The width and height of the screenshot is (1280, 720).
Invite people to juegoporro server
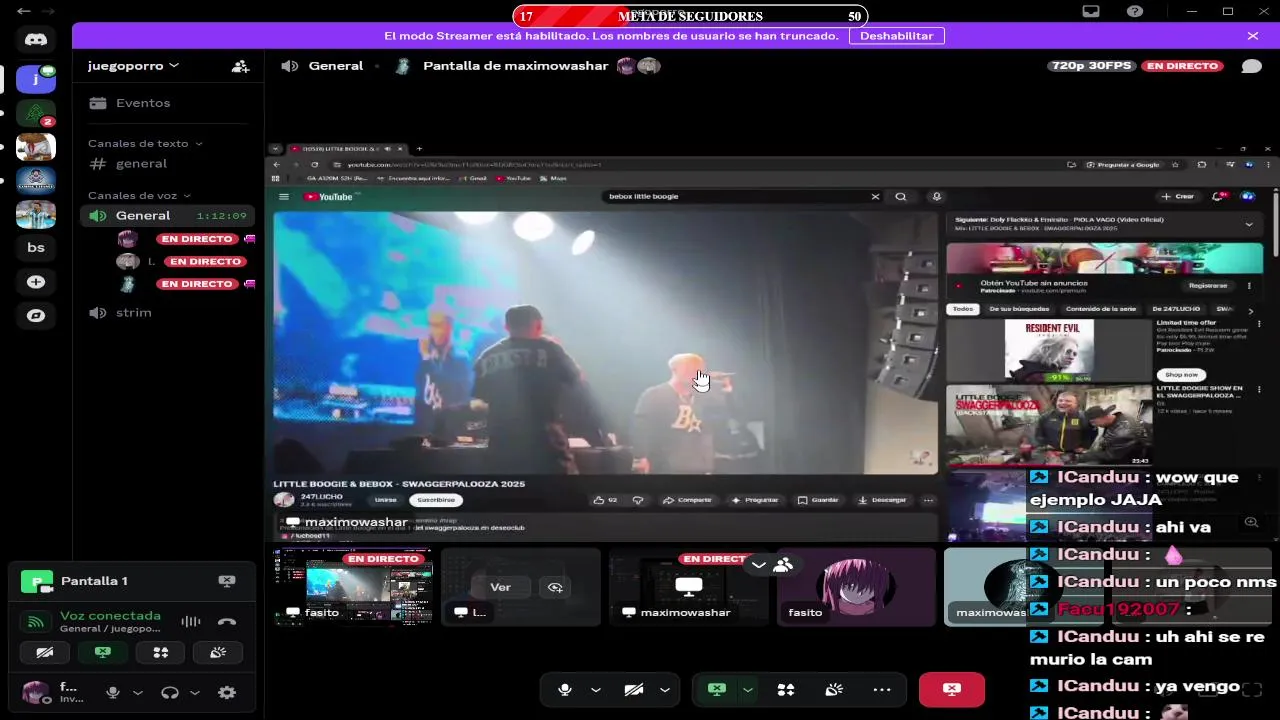[240, 66]
